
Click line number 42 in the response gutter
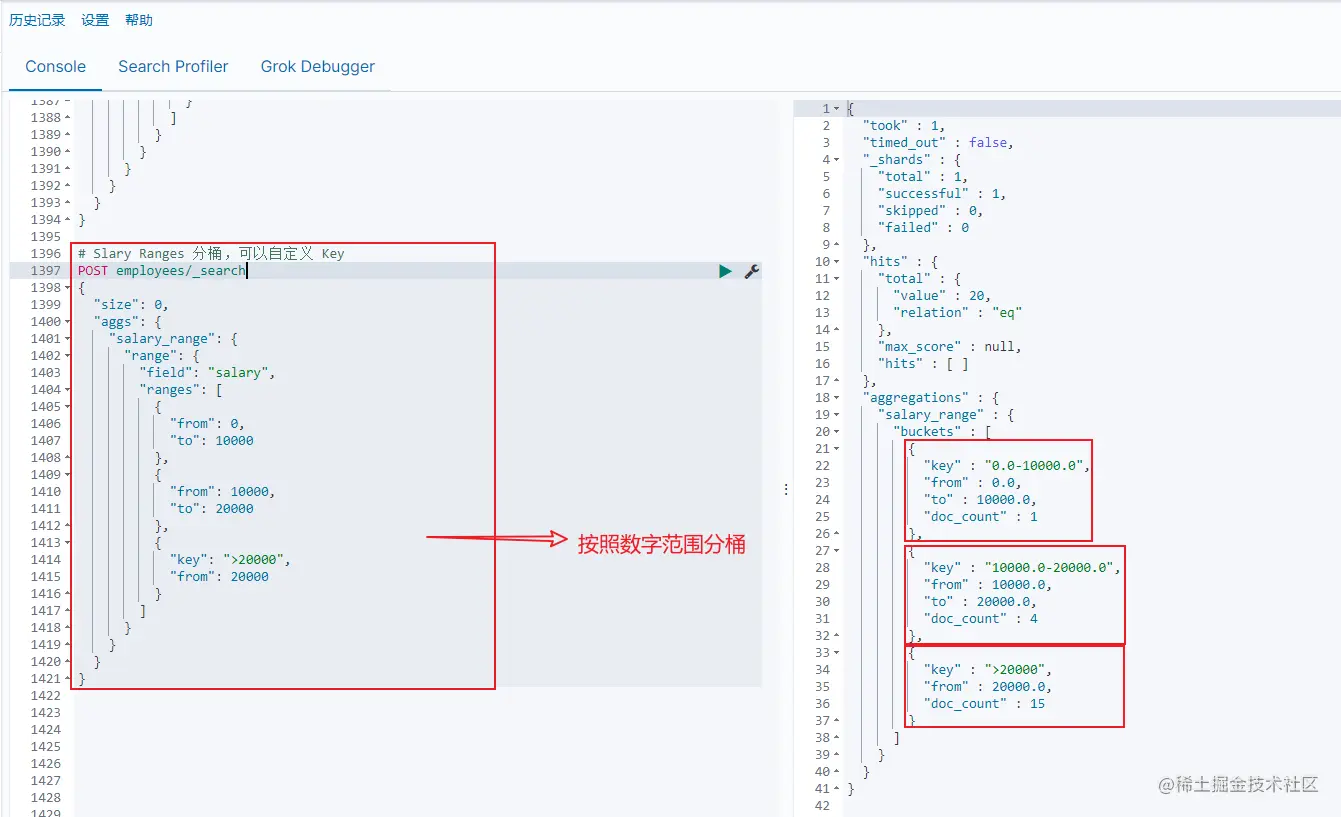(823, 805)
